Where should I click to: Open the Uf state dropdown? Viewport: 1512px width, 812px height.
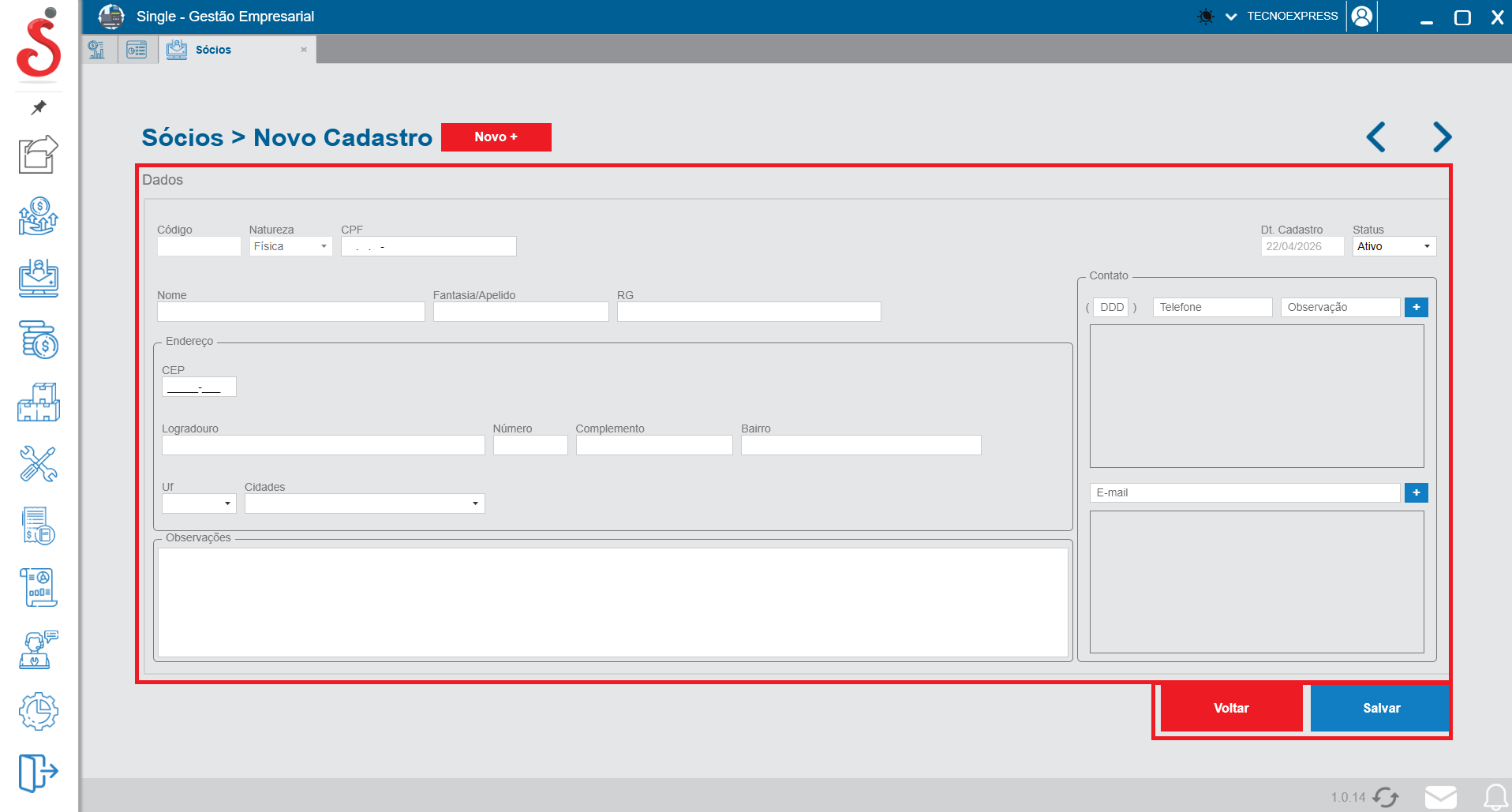(227, 503)
